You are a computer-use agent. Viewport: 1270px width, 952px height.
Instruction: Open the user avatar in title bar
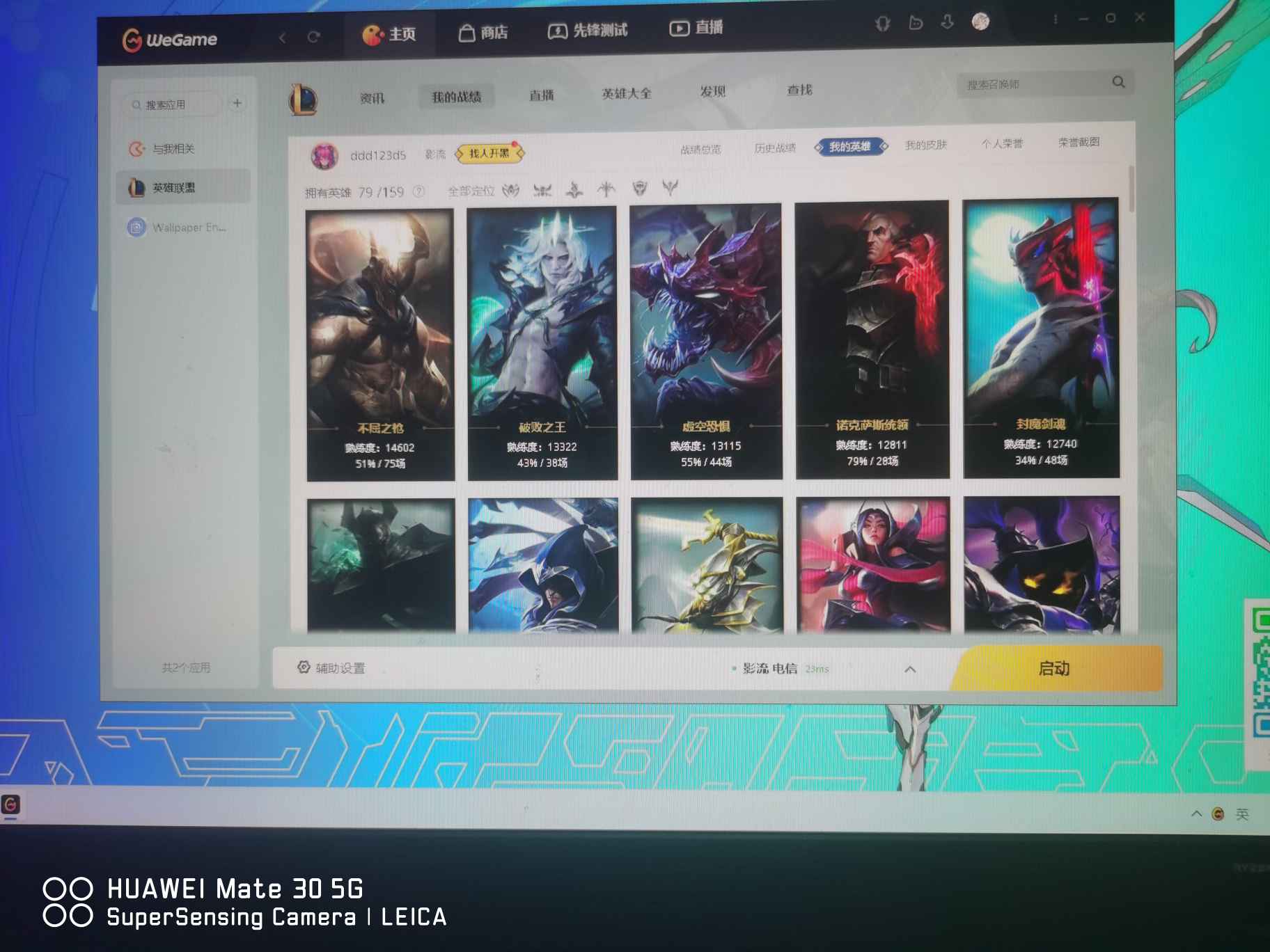pyautogui.click(x=980, y=22)
